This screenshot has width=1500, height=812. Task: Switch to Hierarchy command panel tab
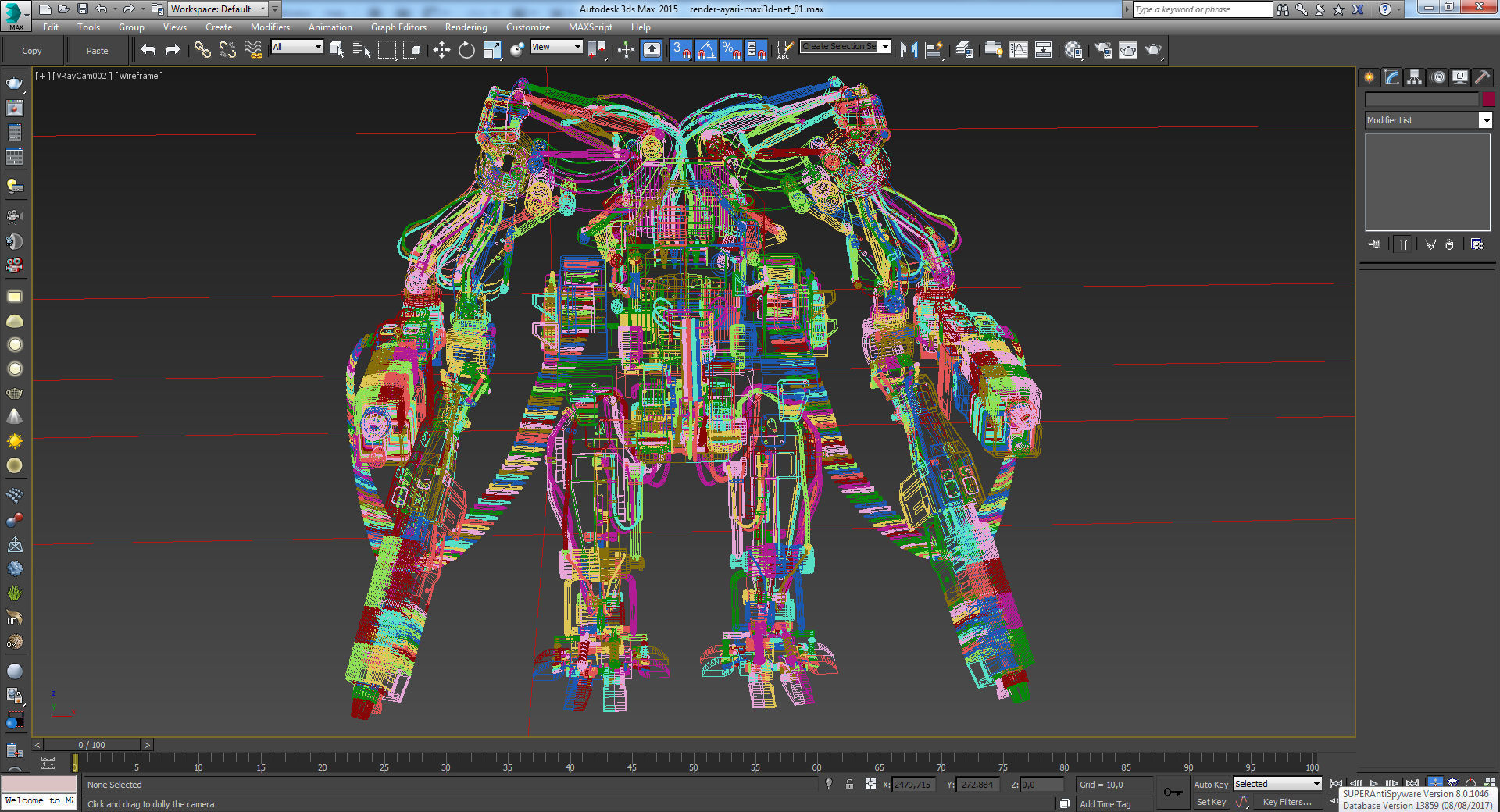tap(1415, 77)
